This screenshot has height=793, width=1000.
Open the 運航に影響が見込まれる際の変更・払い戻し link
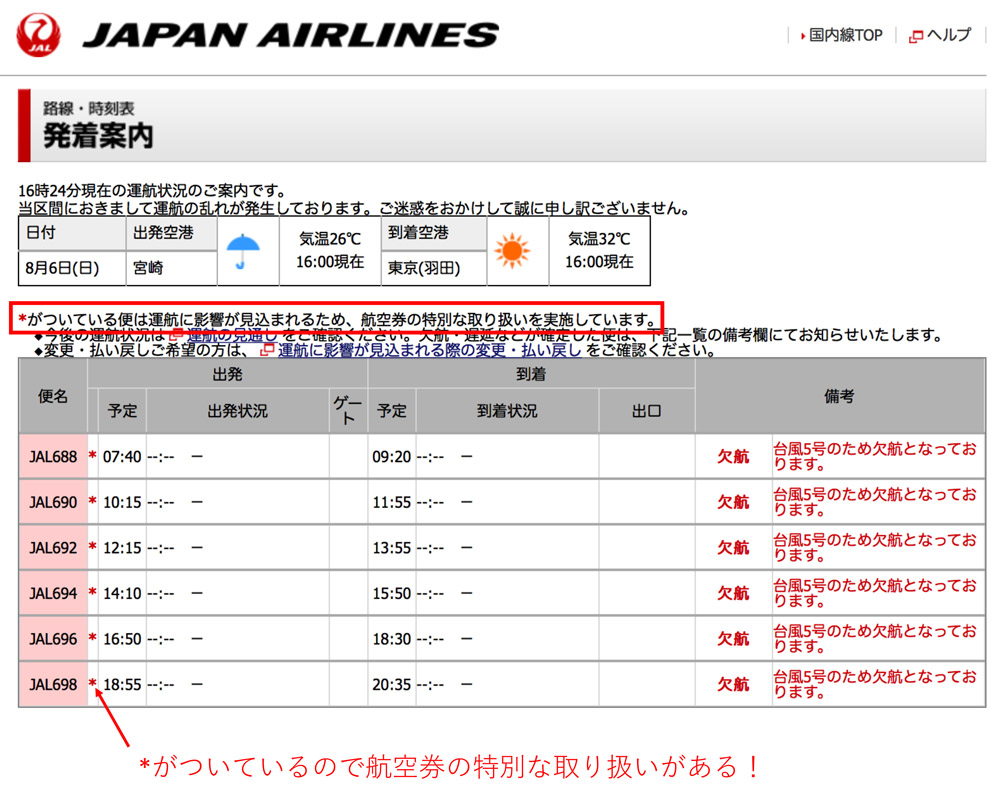point(430,350)
